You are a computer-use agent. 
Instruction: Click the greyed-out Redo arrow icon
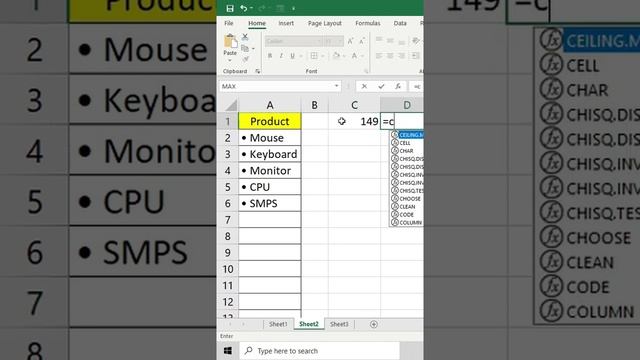pyautogui.click(x=262, y=8)
